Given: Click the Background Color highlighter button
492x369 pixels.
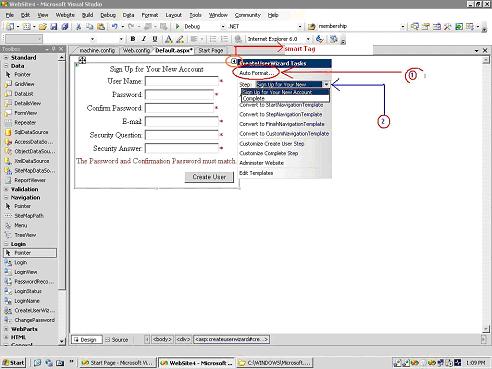Looking at the screenshot, I should pos(180,39).
